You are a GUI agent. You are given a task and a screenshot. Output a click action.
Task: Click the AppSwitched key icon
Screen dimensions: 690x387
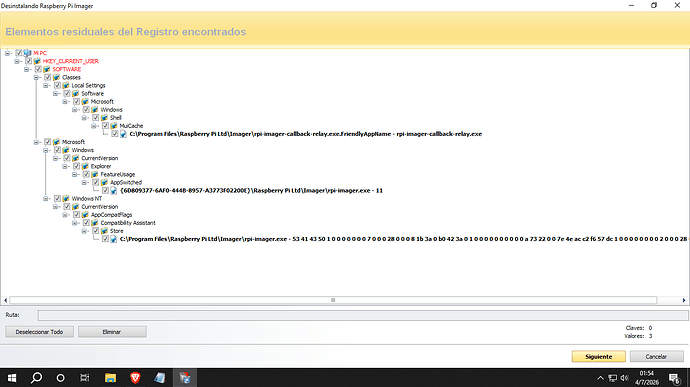click(104, 182)
